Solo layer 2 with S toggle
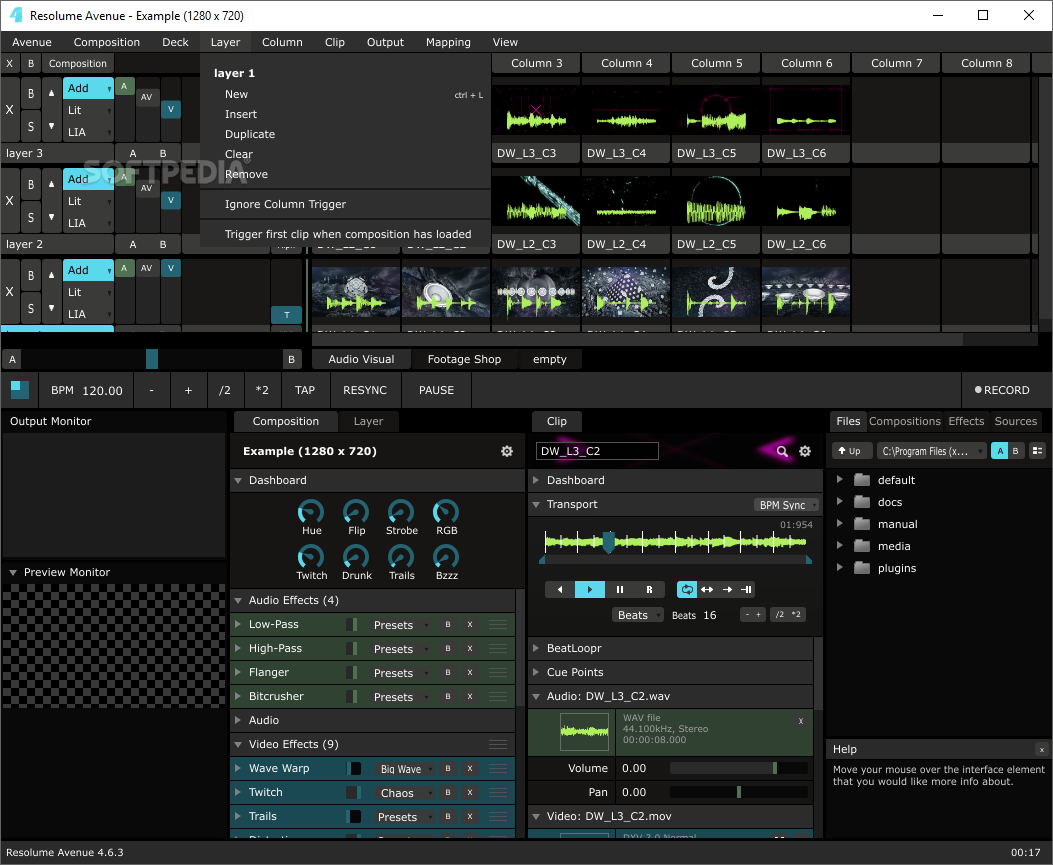The width and height of the screenshot is (1053, 865). tap(31, 217)
